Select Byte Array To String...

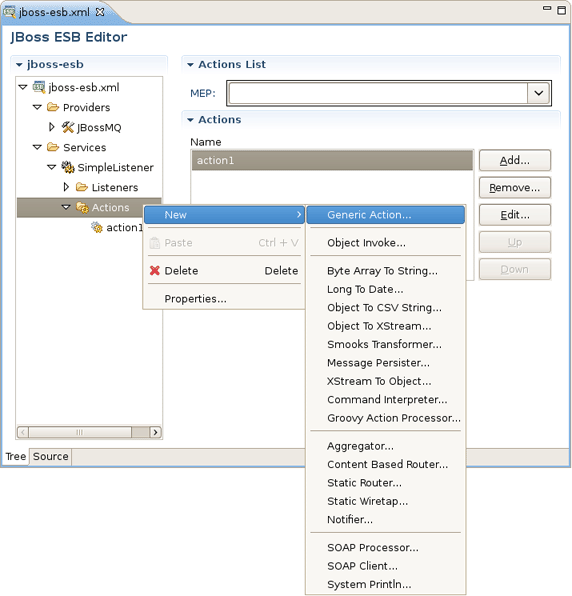click(x=385, y=271)
